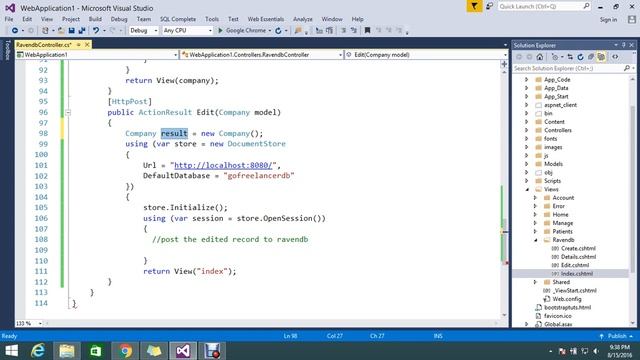Click the Navigate Backward toolbar icon
This screenshot has width=640, height=360.
(x=15, y=31)
